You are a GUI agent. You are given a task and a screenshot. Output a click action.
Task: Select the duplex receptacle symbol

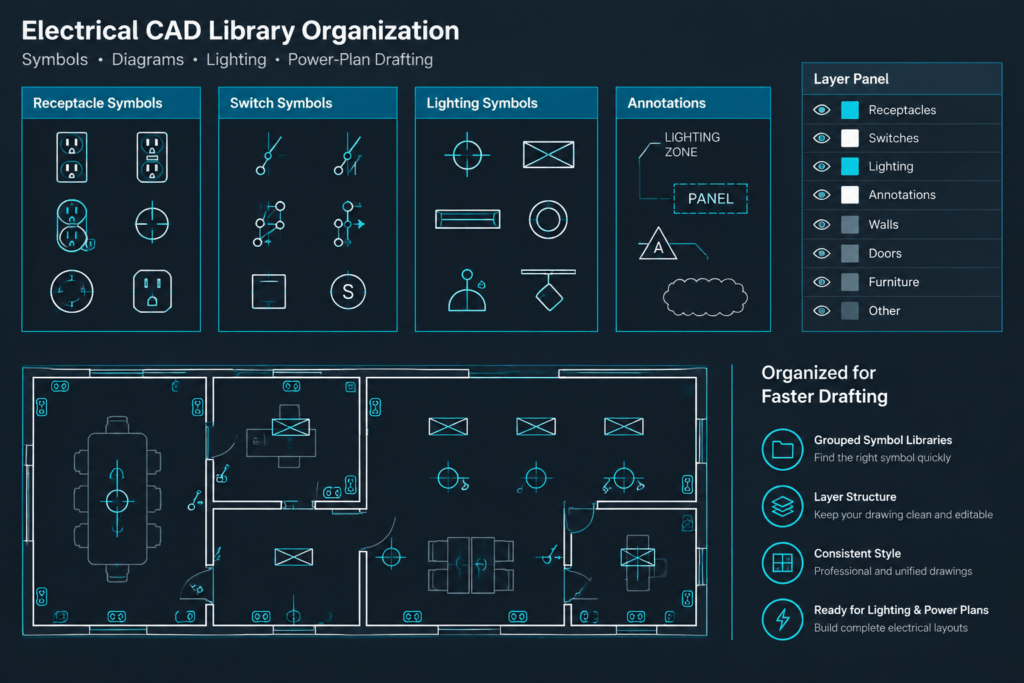pyautogui.click(x=72, y=157)
